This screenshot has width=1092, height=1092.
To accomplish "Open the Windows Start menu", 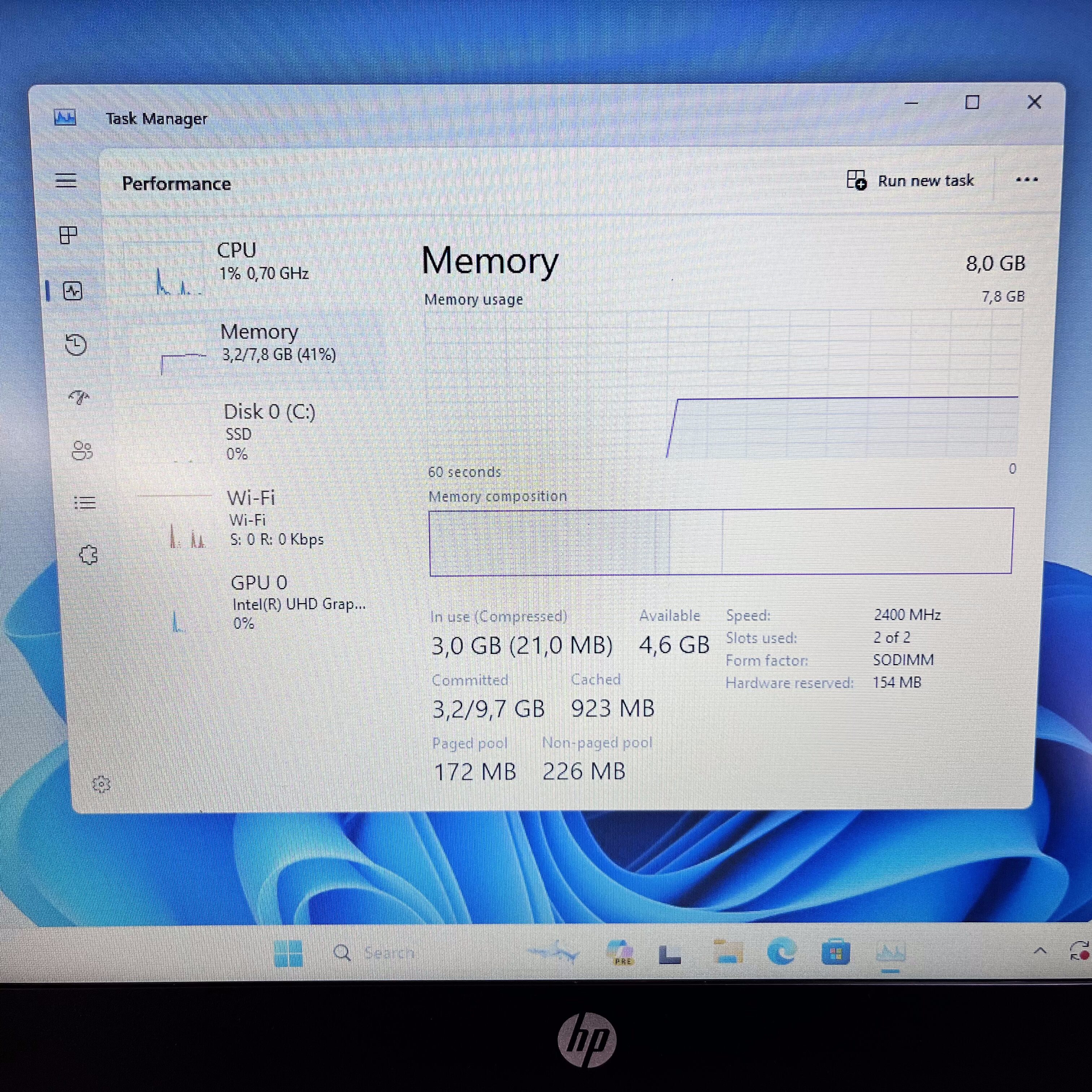I will click(288, 953).
